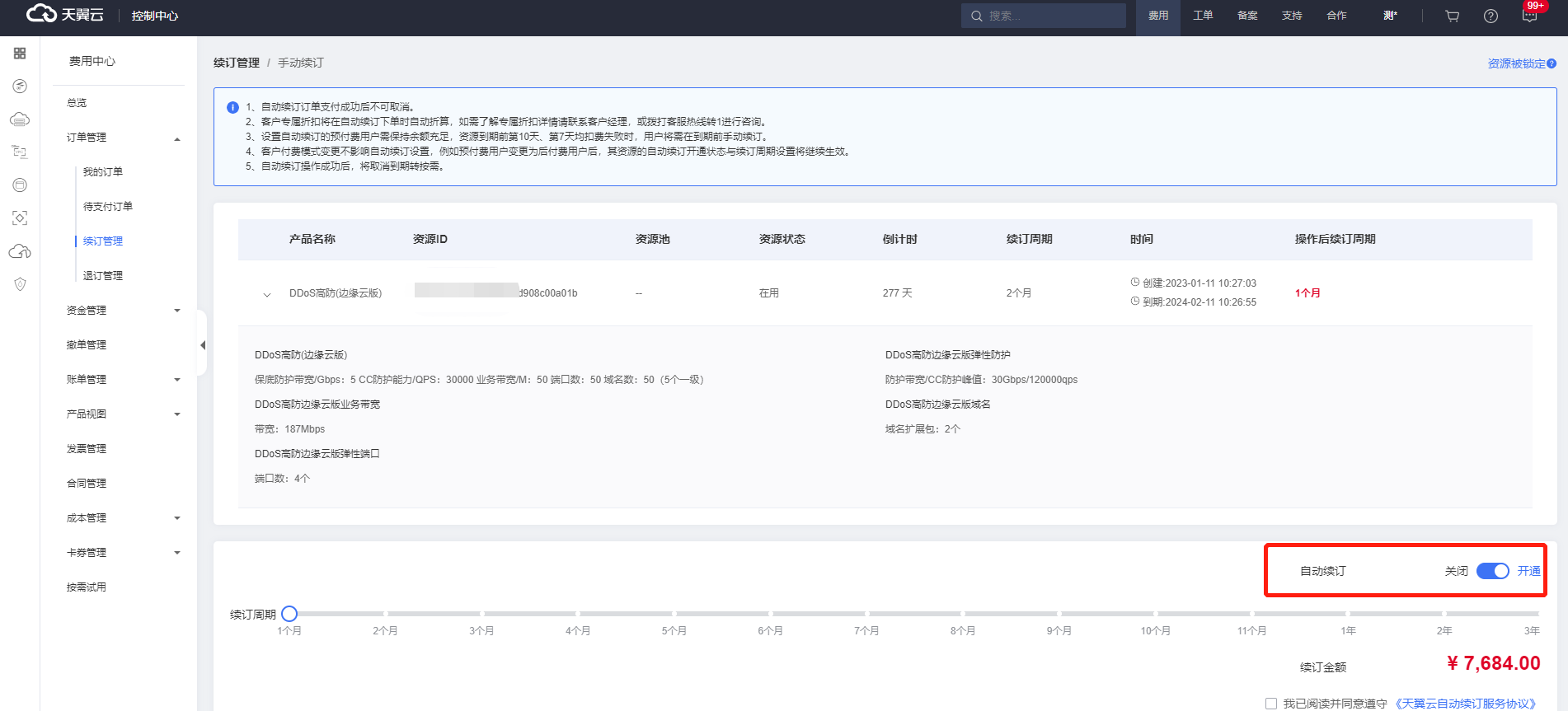Select 退订管理 in the sidebar
This screenshot has width=1568, height=711.
(x=103, y=276)
